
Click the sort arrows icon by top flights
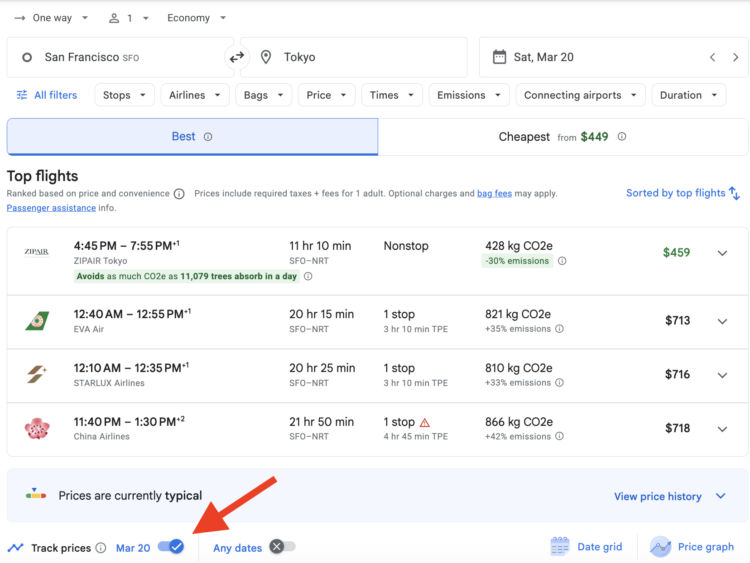tap(735, 193)
